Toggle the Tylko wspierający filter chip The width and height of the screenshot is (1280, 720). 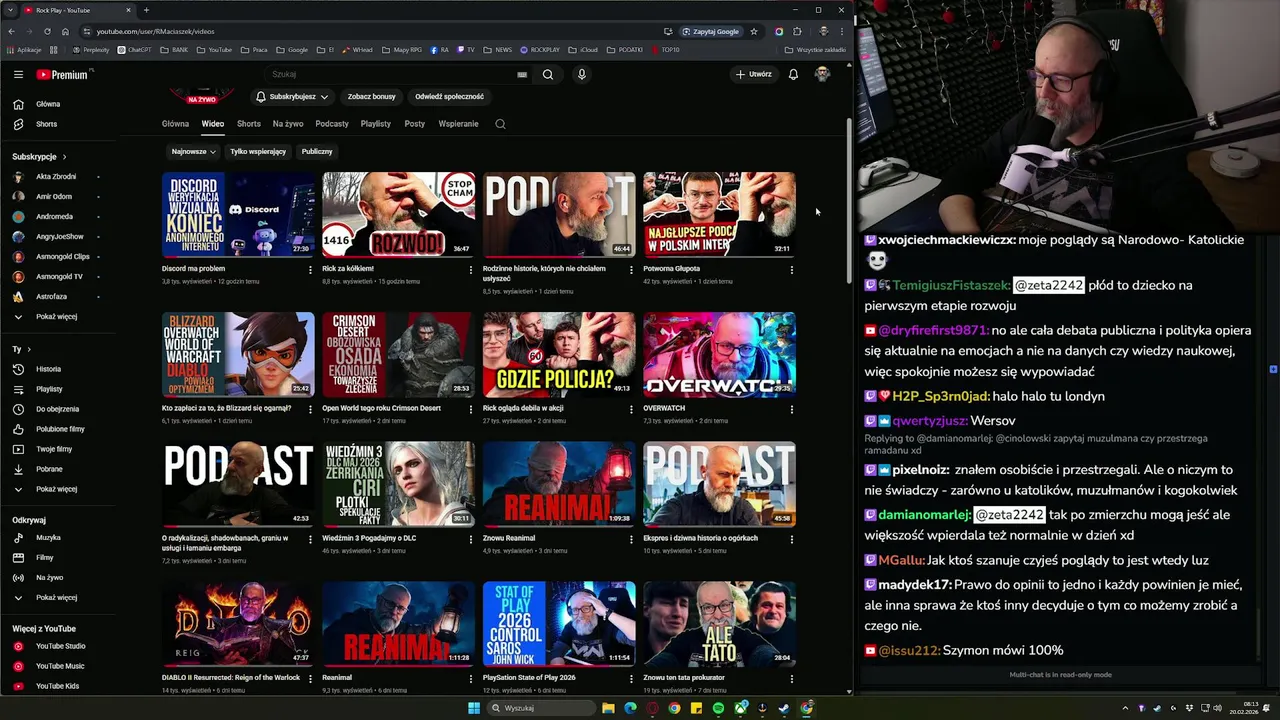258,151
